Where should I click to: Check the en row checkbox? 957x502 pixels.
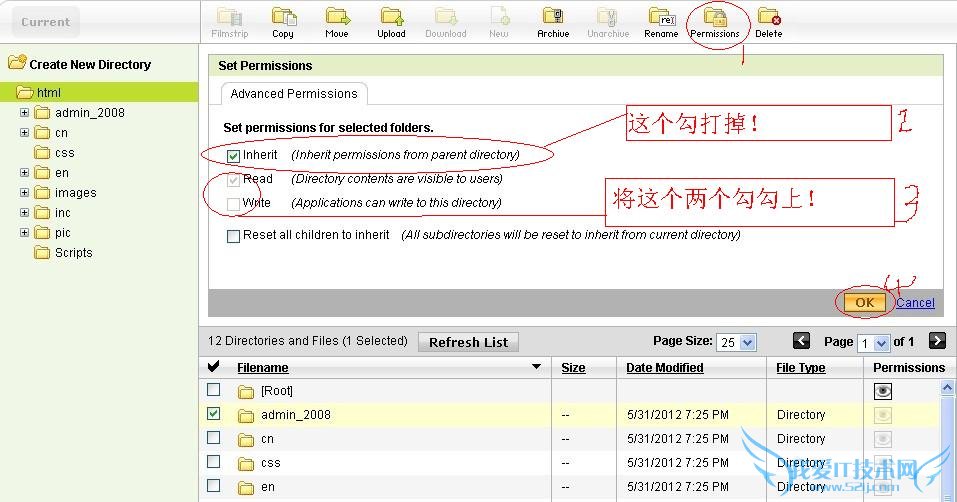(x=214, y=486)
